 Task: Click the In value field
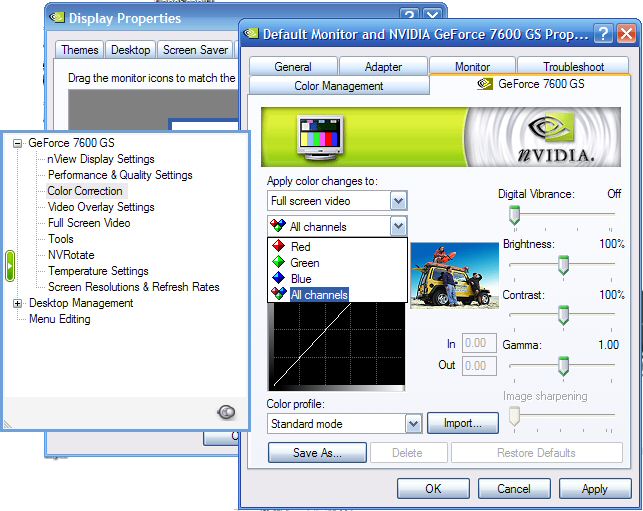(x=479, y=343)
